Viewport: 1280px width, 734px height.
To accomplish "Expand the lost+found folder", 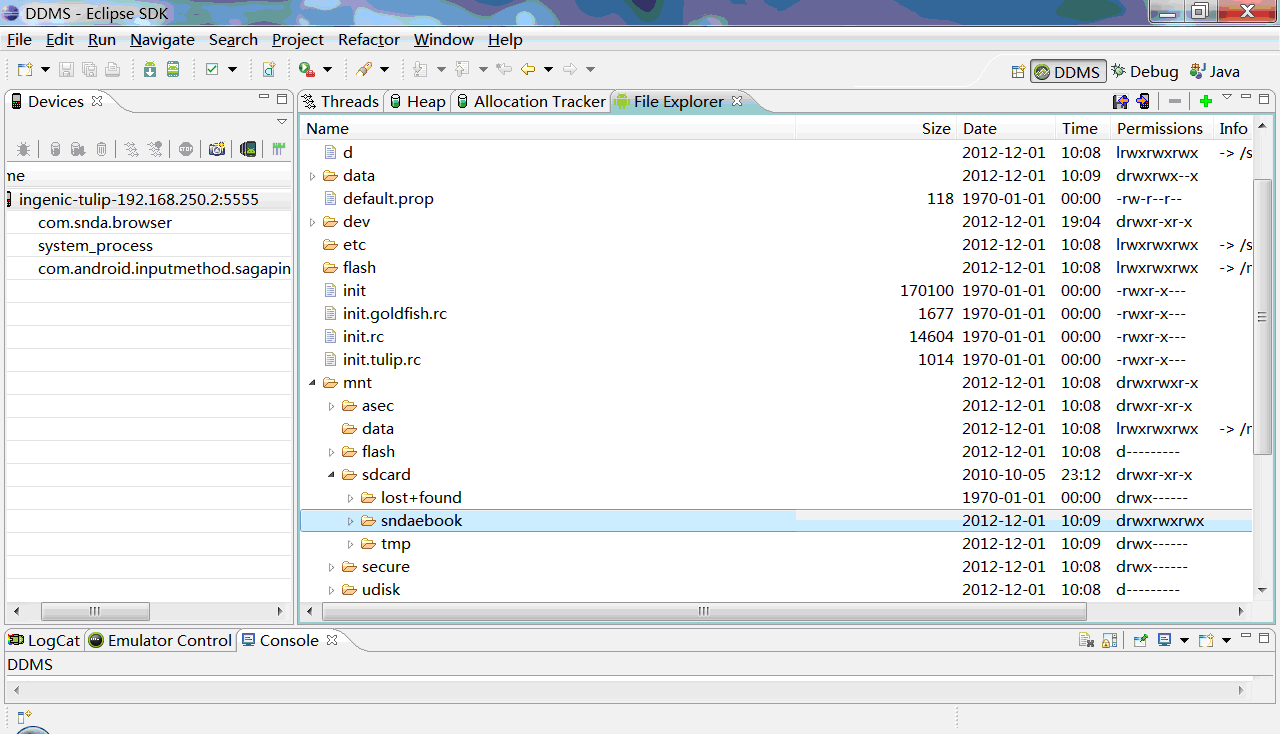I will point(351,498).
